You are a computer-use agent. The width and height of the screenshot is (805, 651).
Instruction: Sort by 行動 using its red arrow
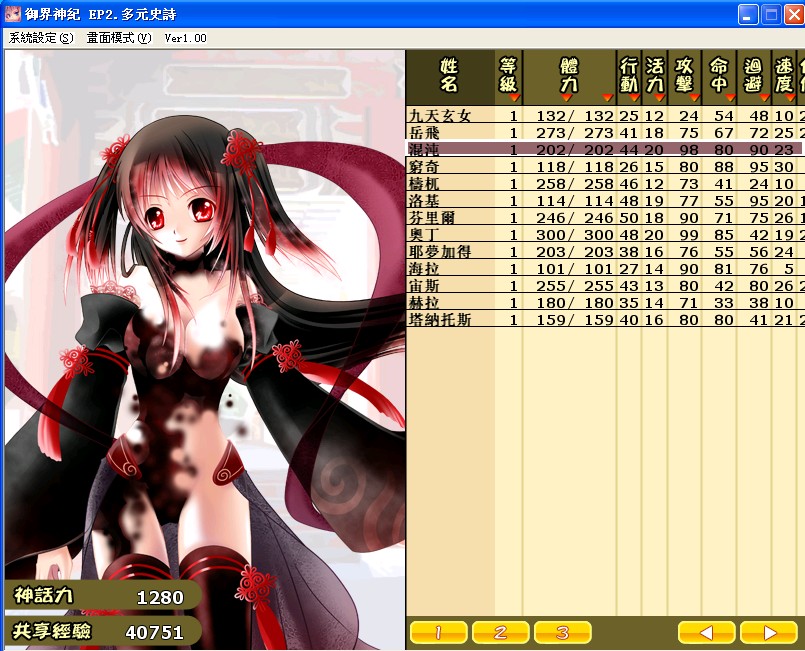click(635, 97)
